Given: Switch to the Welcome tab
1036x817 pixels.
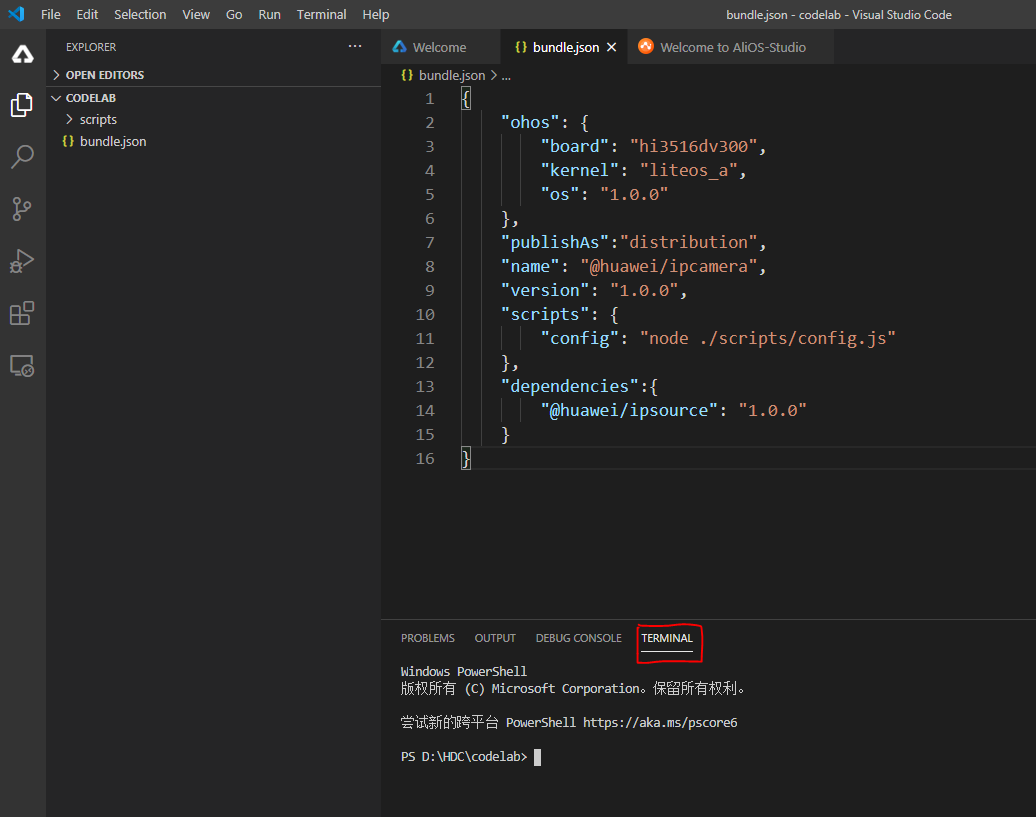Looking at the screenshot, I should coord(439,47).
